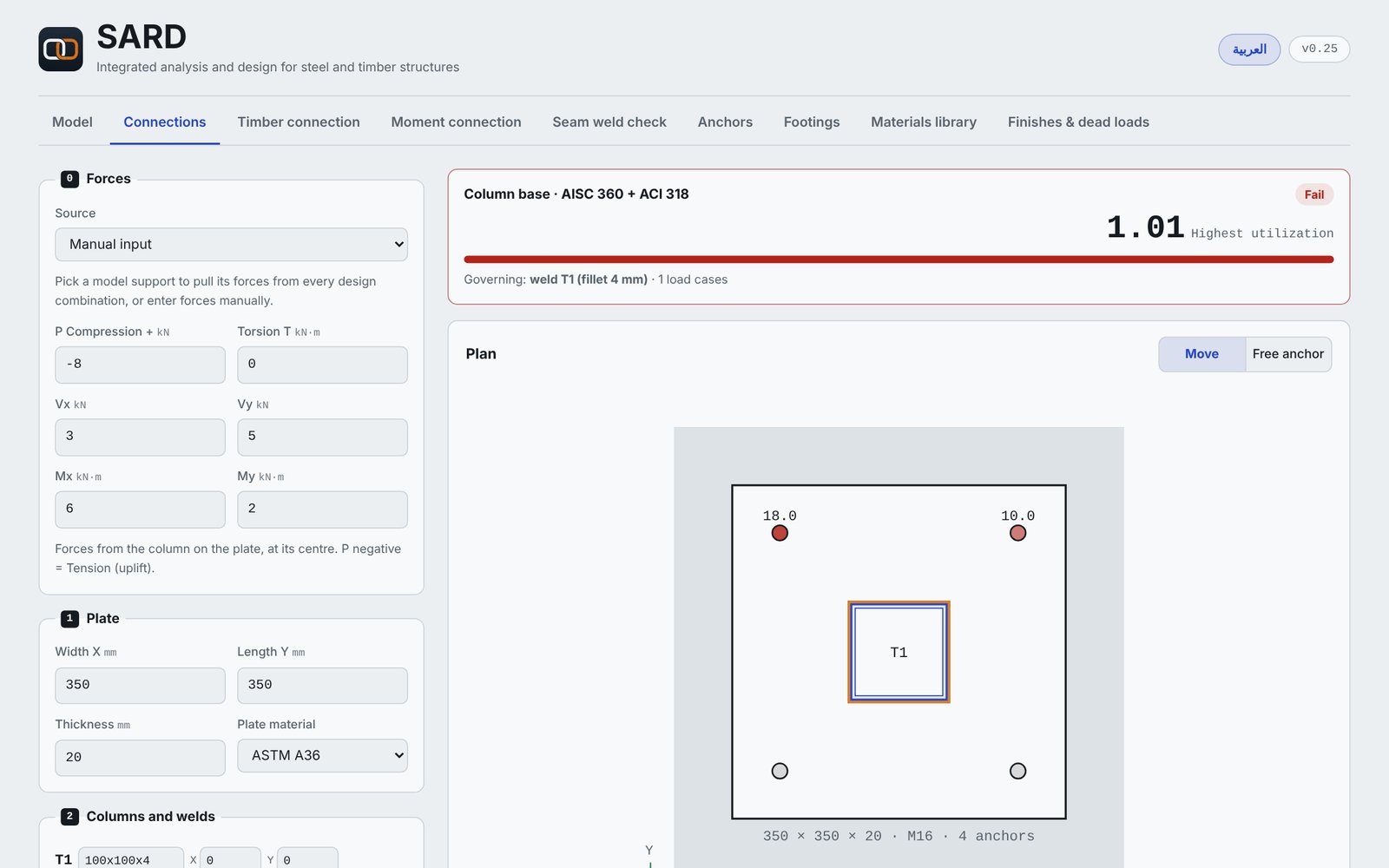Click the Torsion T input field
Image resolution: width=1389 pixels, height=868 pixels.
tap(322, 365)
